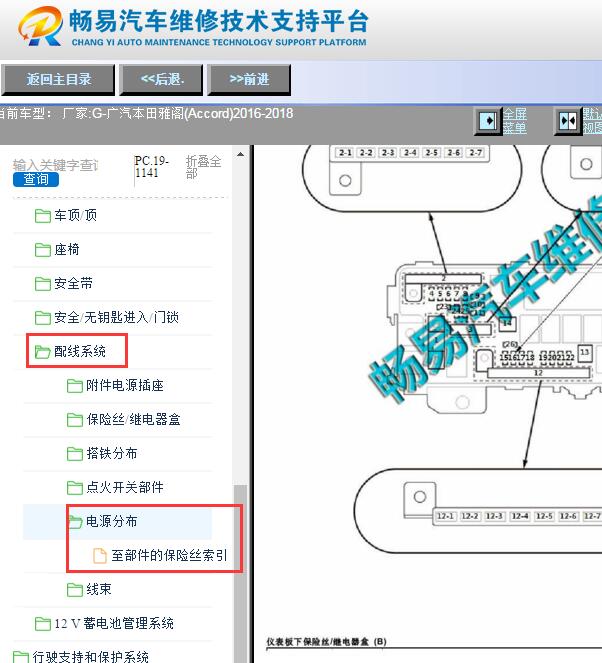Click connector pin 2-1 in diagram
The image size is (602, 663).
coord(345,153)
